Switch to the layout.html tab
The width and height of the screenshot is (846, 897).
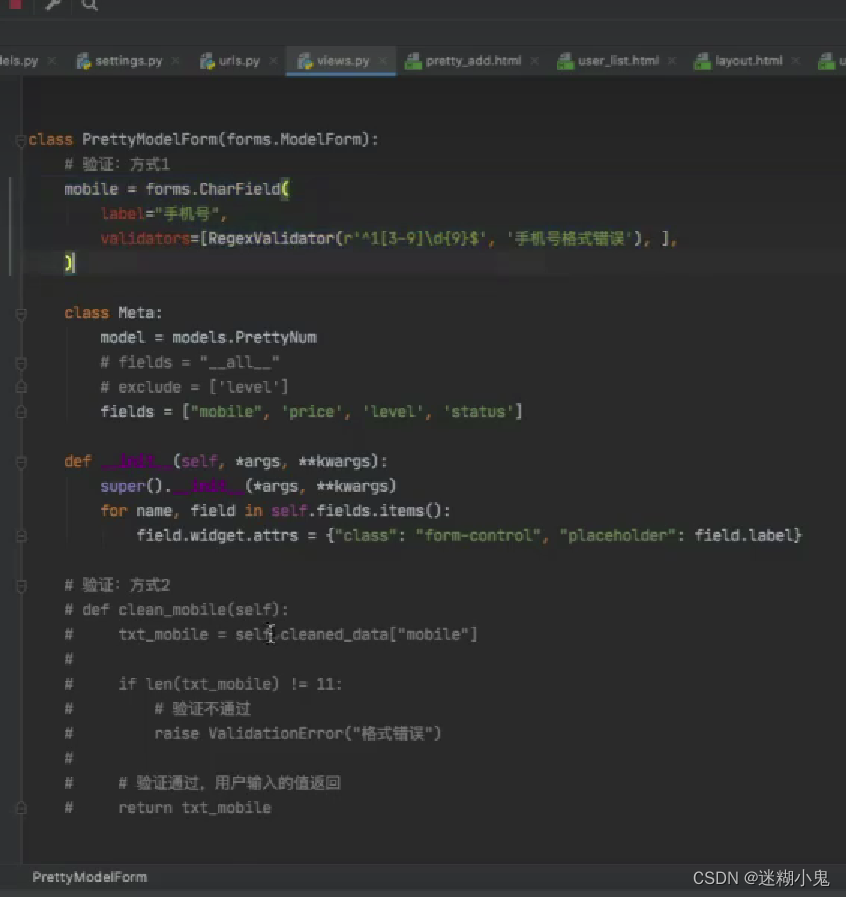748,61
